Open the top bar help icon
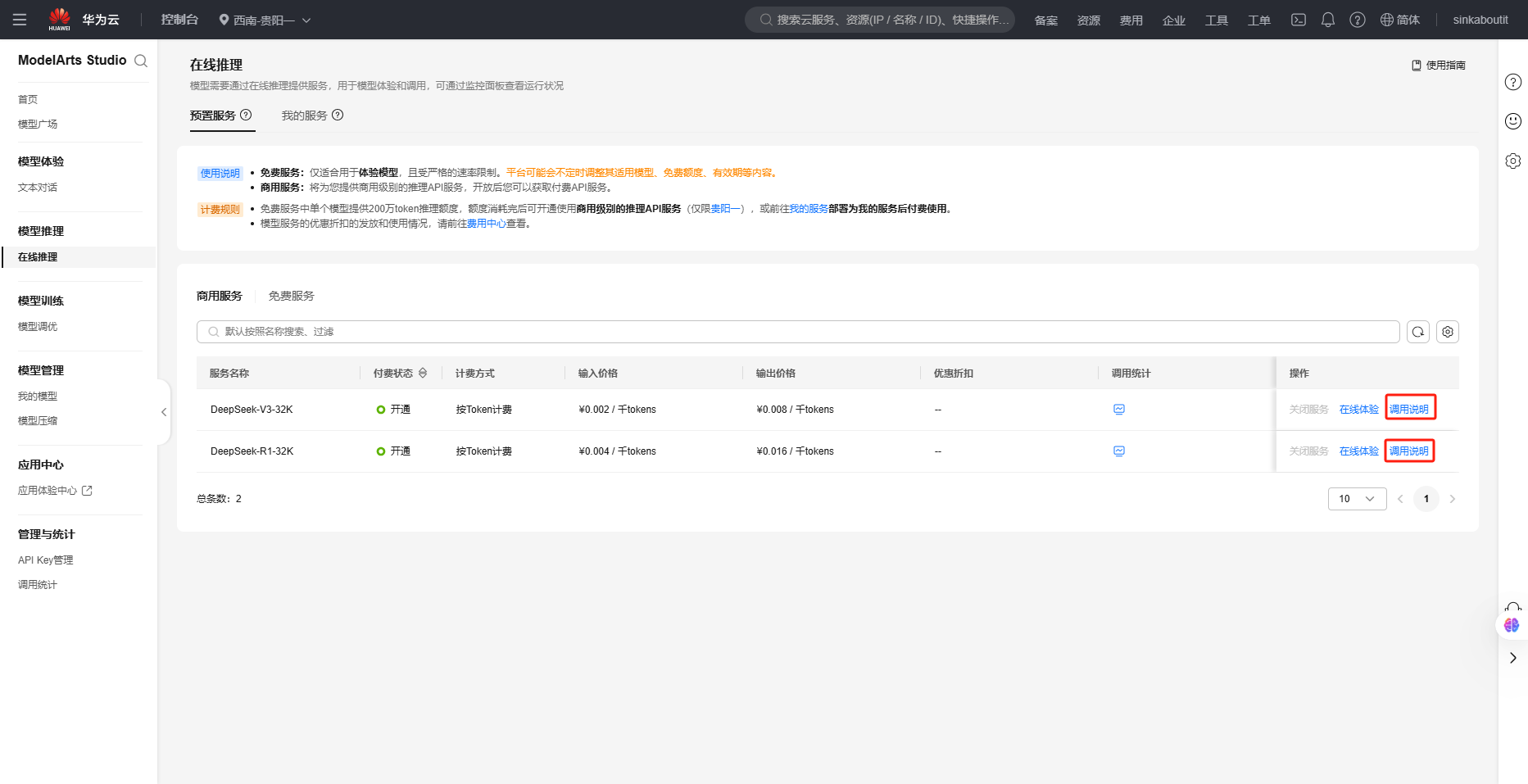This screenshot has height=784, width=1528. tap(1358, 20)
